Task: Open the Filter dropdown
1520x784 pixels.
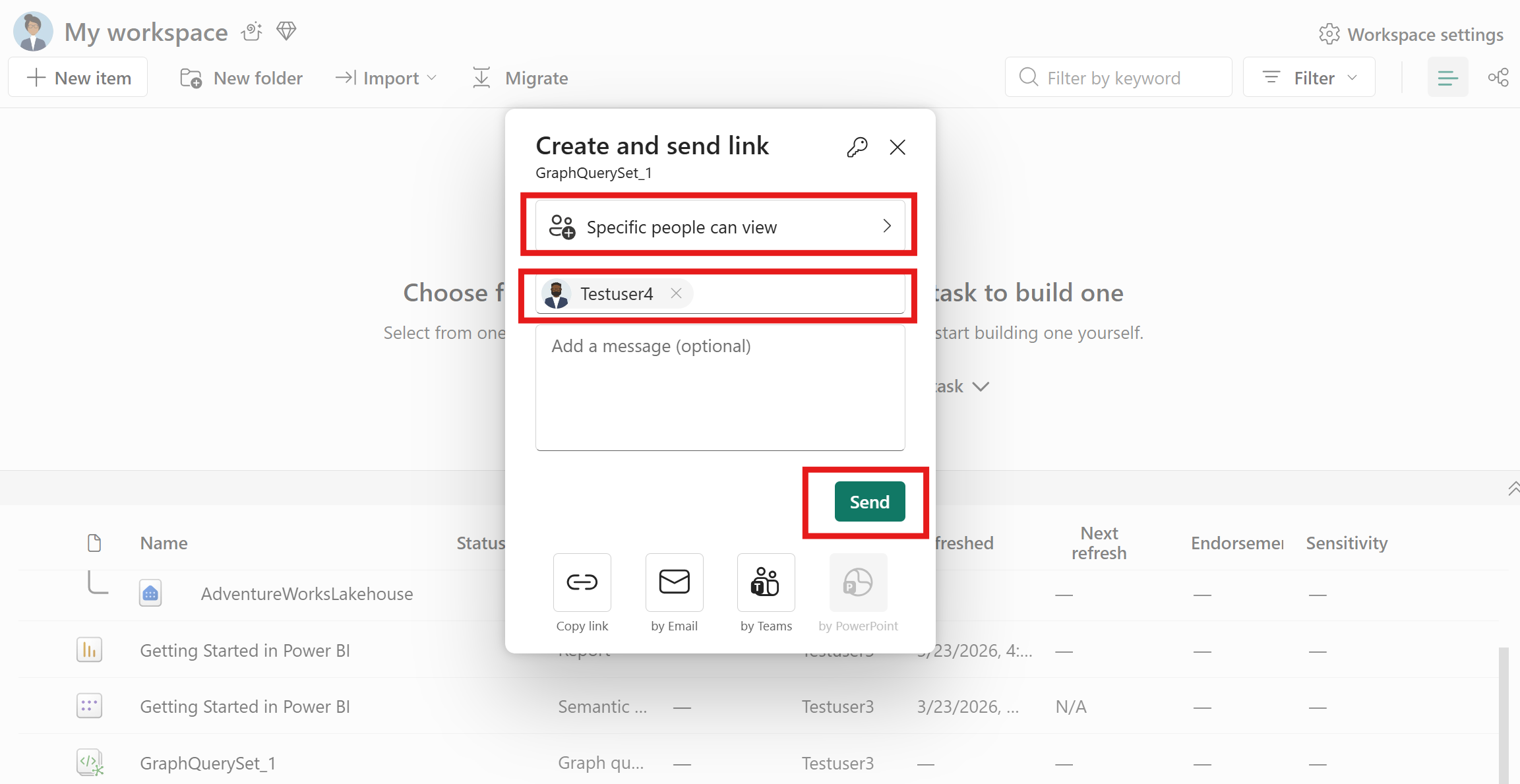Action: (x=1308, y=78)
